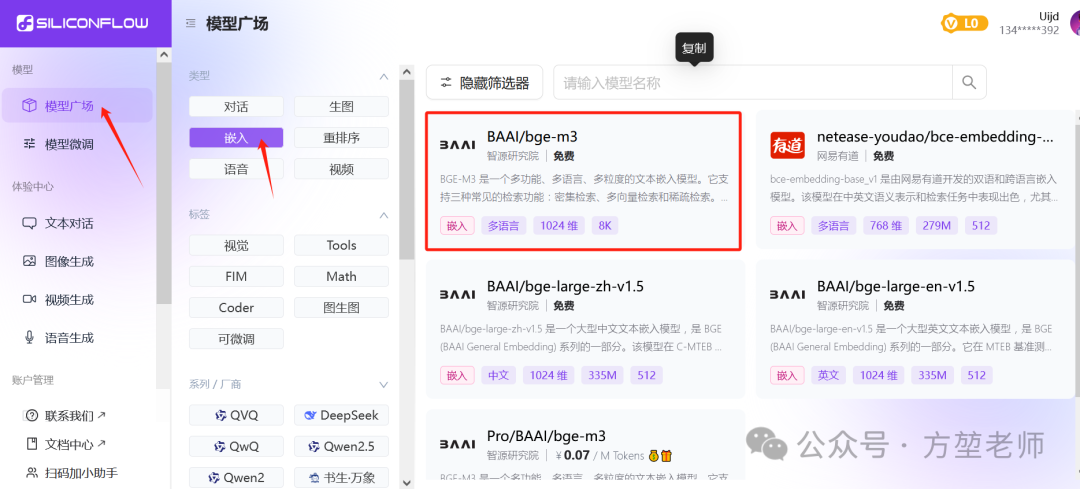Open the 联系我们 external link
Image resolution: width=1080 pixels, height=489 pixels.
(66, 416)
